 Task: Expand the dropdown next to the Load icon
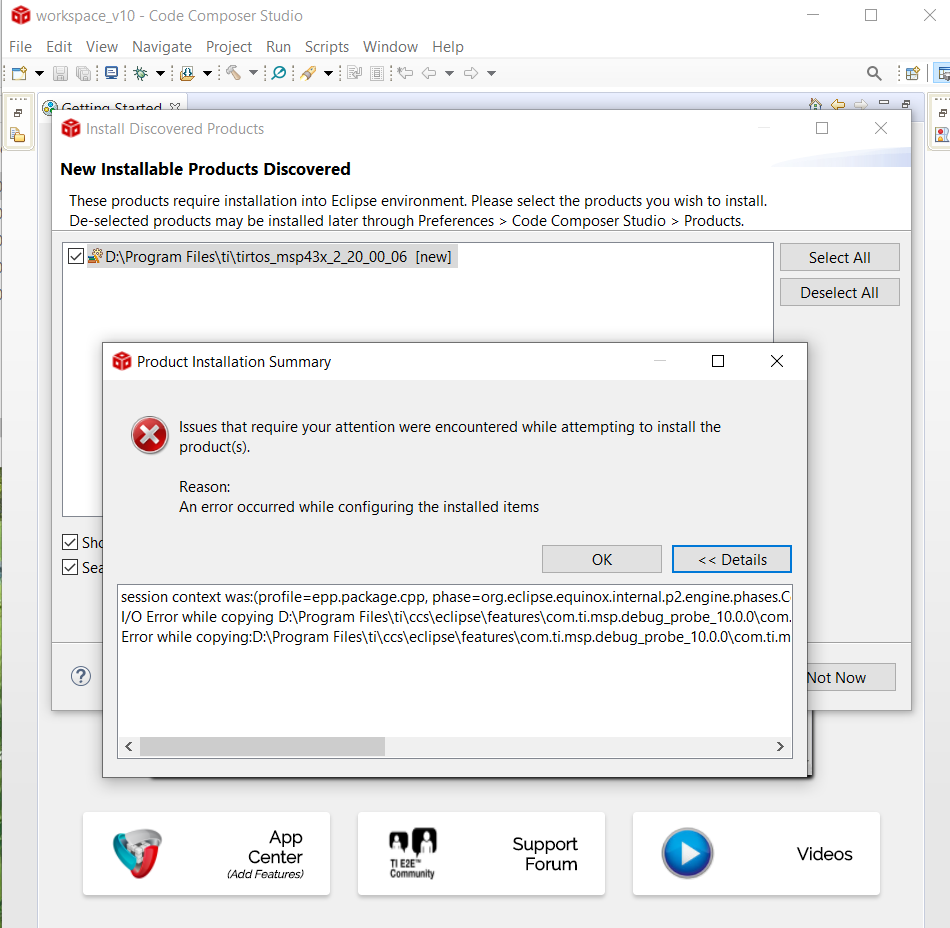(207, 73)
